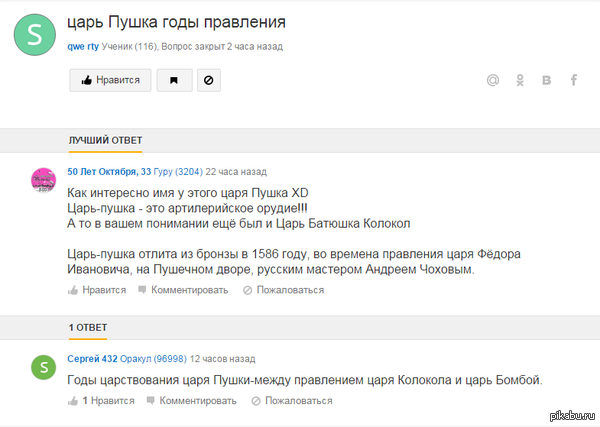Click the bookmark icon button
The image size is (600, 427).
(174, 80)
